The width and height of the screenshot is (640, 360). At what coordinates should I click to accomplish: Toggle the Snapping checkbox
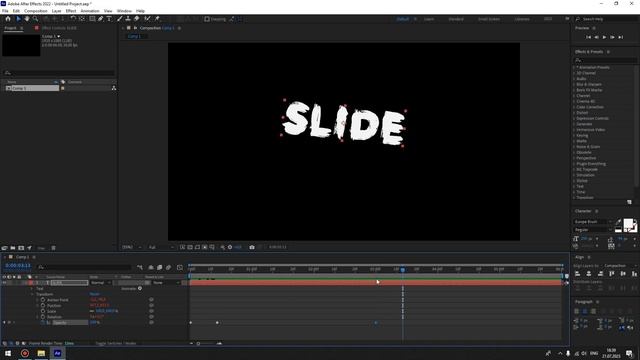pyautogui.click(x=207, y=19)
